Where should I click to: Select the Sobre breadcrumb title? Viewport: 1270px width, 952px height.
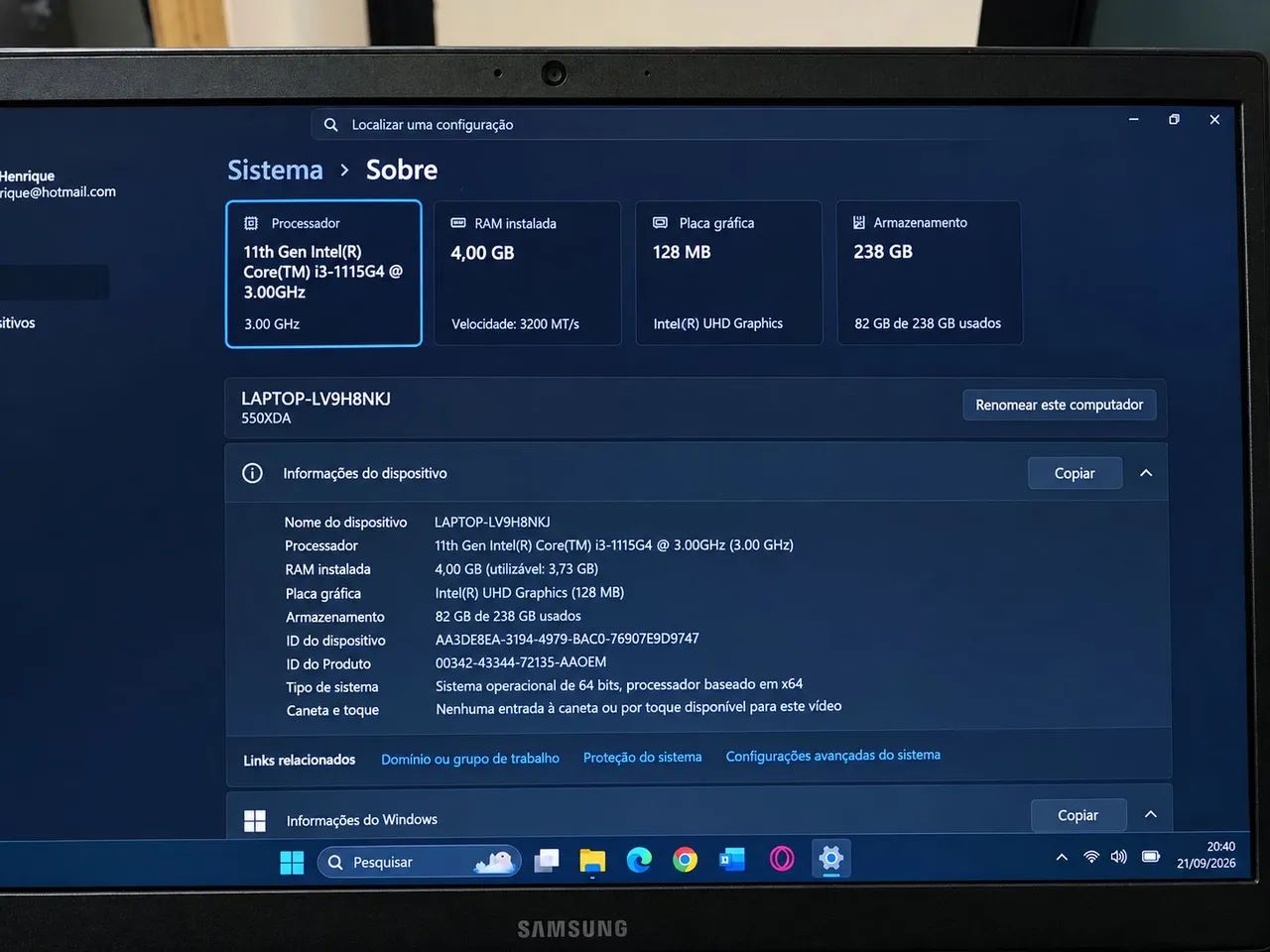pyautogui.click(x=402, y=170)
